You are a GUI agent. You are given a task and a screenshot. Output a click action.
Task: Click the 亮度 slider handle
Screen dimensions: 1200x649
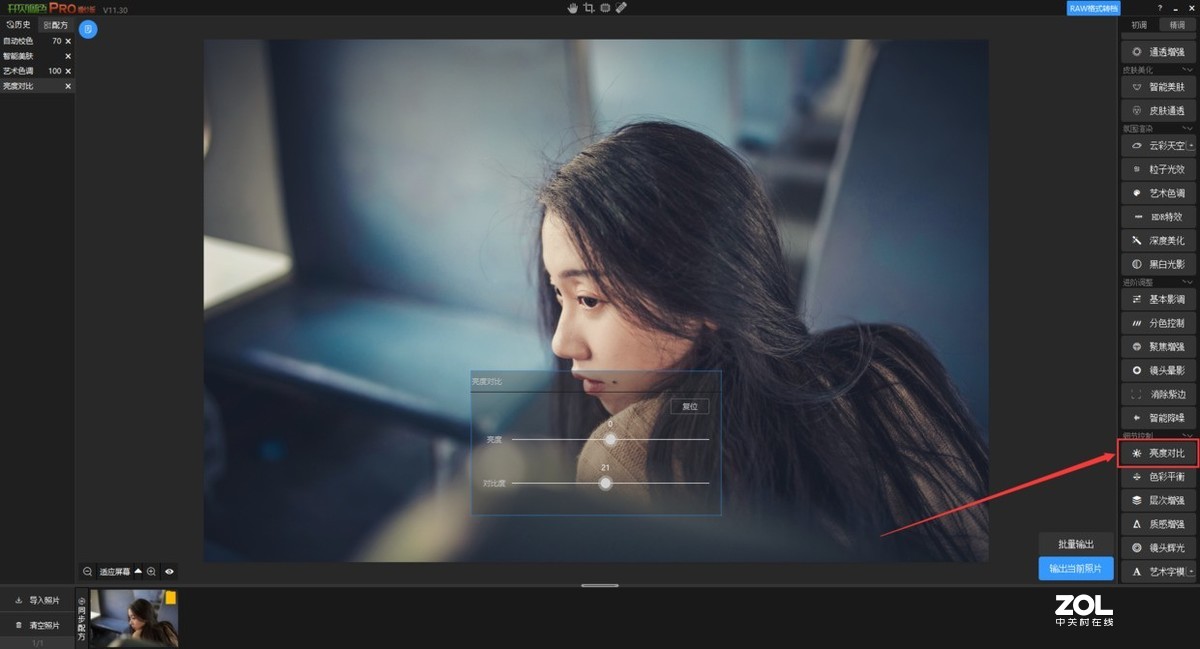pyautogui.click(x=610, y=439)
